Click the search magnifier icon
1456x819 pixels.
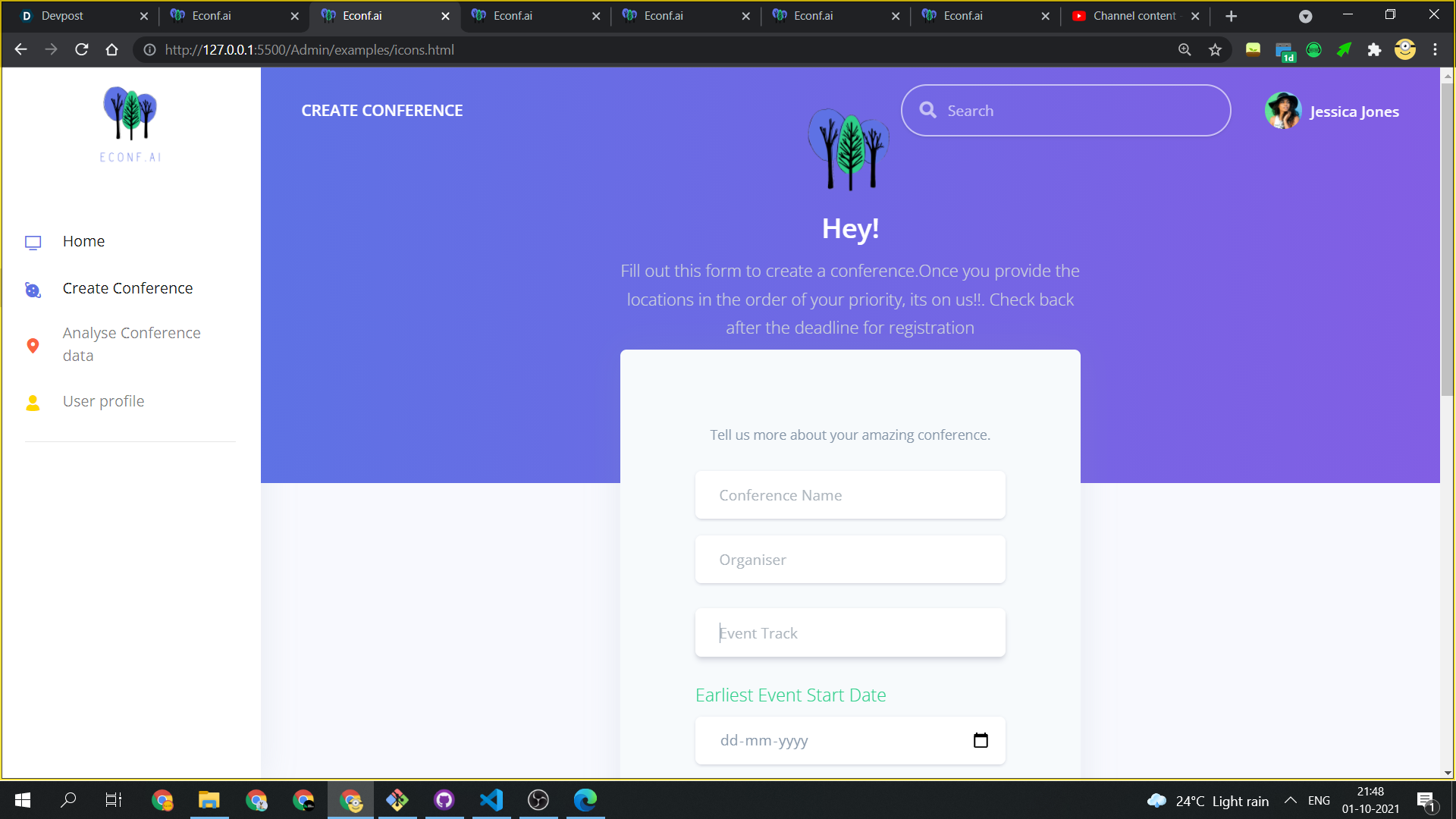927,111
